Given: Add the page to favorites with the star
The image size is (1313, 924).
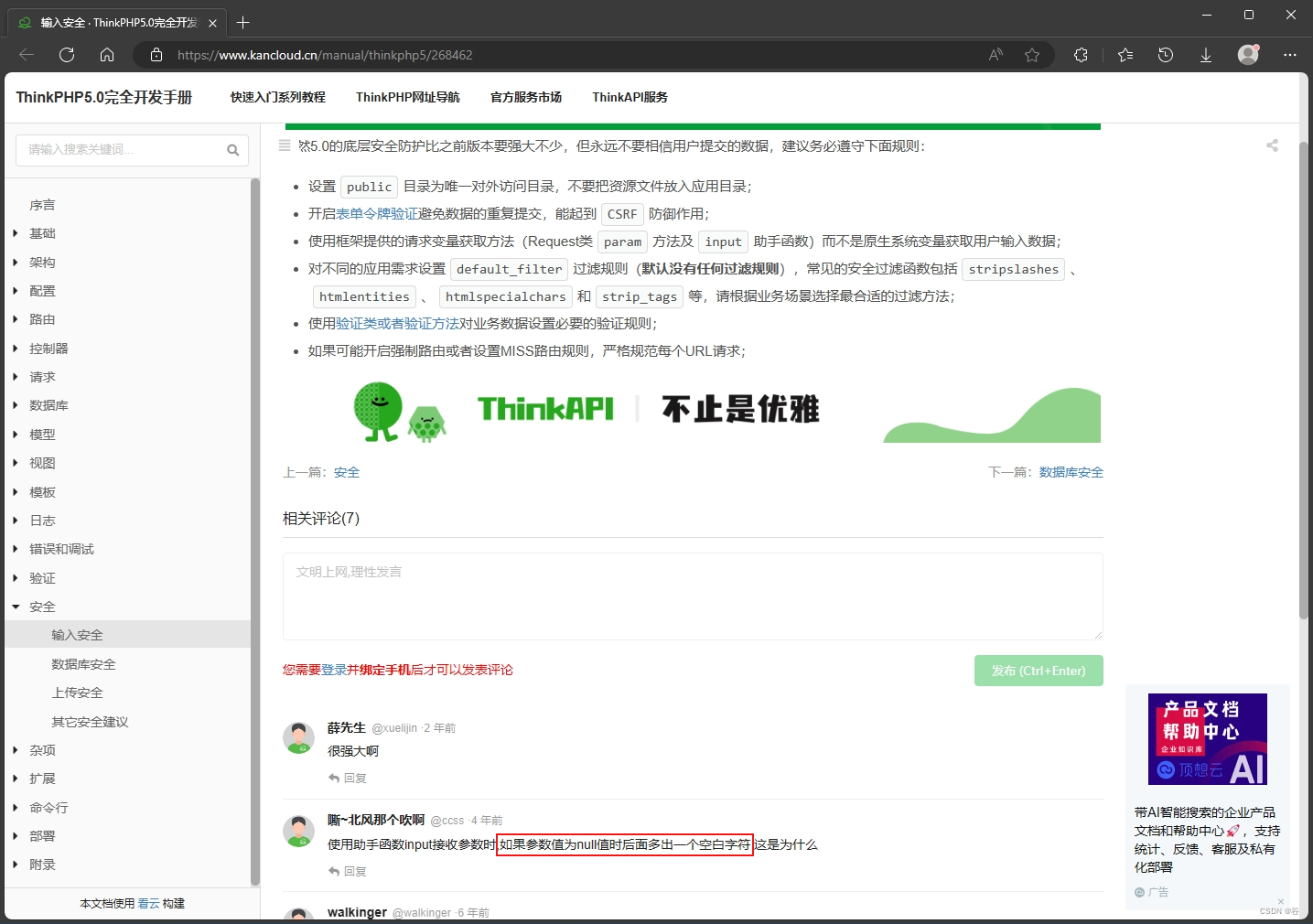Looking at the screenshot, I should [x=1033, y=55].
